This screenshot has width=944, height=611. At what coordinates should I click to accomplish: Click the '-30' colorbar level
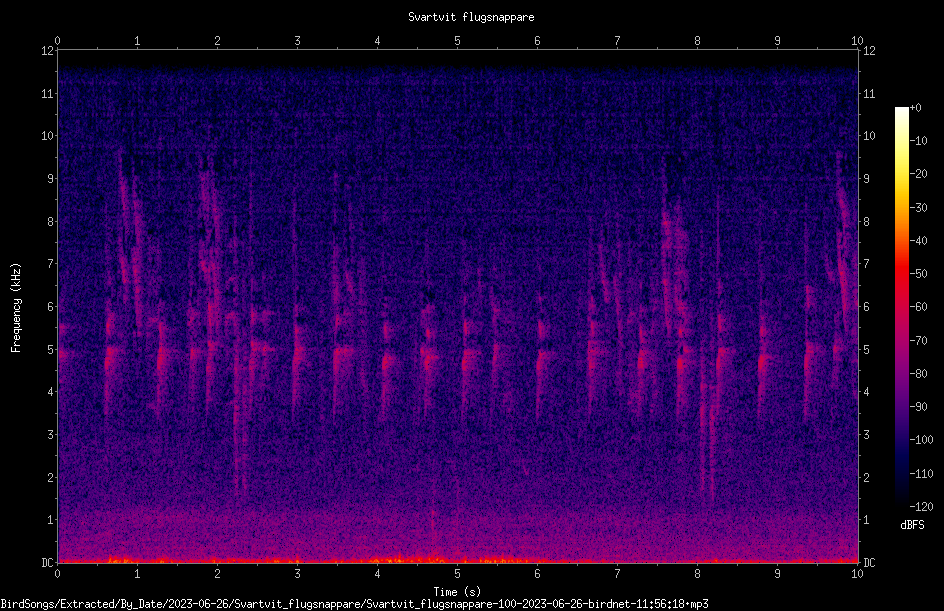point(918,208)
